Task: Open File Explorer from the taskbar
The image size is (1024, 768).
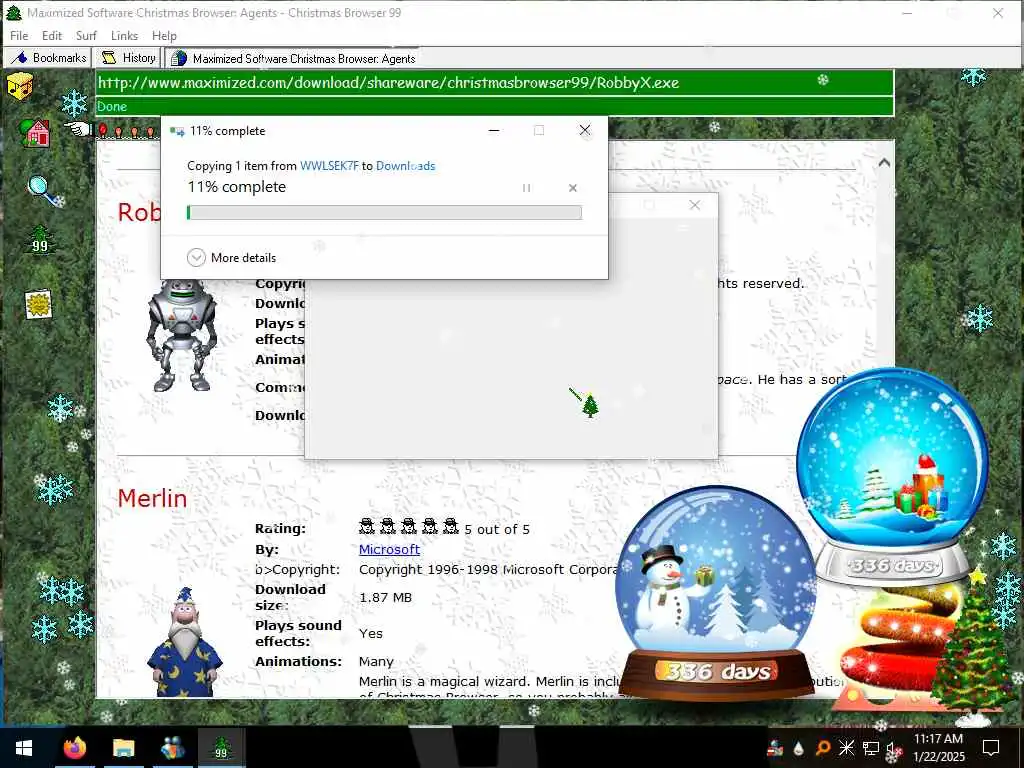Action: [123, 748]
